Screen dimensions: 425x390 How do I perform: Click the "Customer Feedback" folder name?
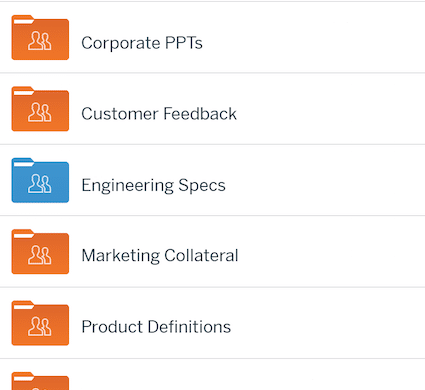pos(159,114)
